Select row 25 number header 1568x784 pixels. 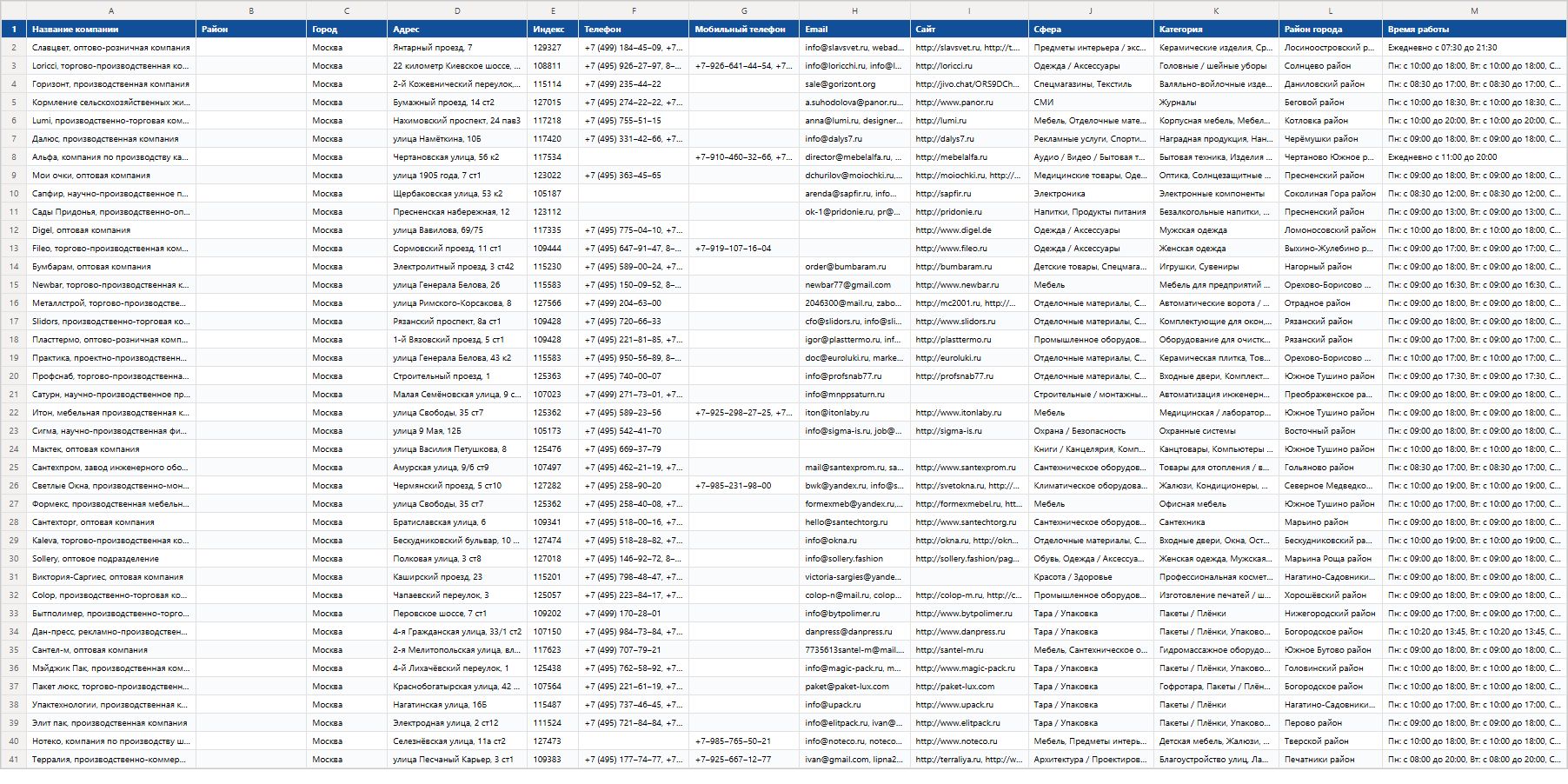point(14,468)
